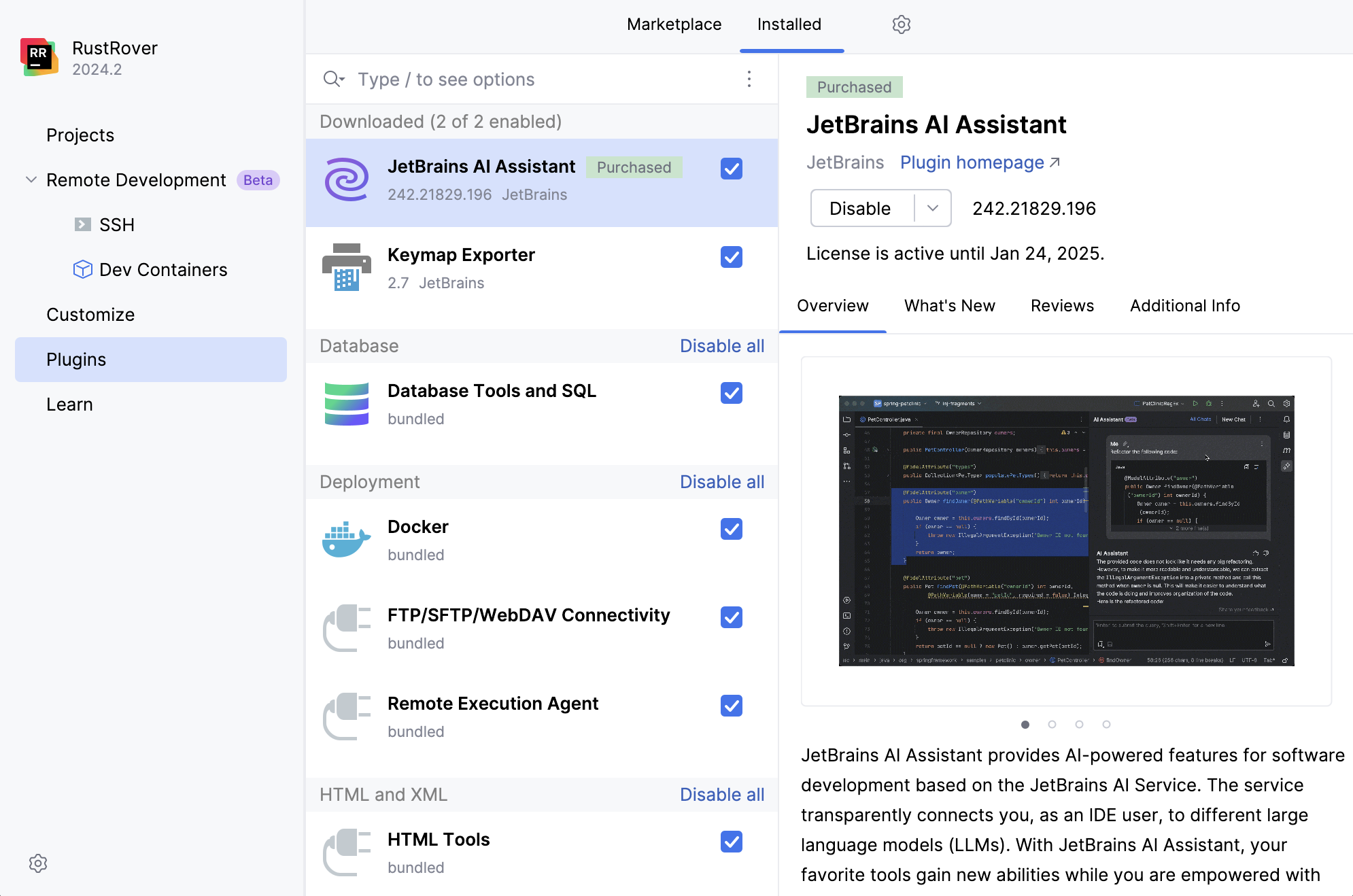
Task: Click the JetBrains AI Assistant spiral icon
Action: [347, 179]
